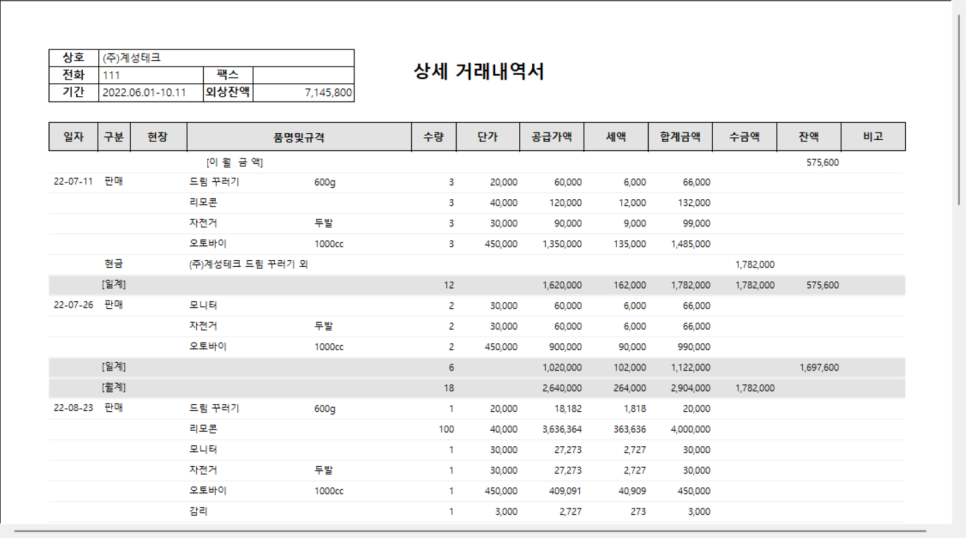Click the 감리 item name
966x538 pixels.
(x=198, y=511)
